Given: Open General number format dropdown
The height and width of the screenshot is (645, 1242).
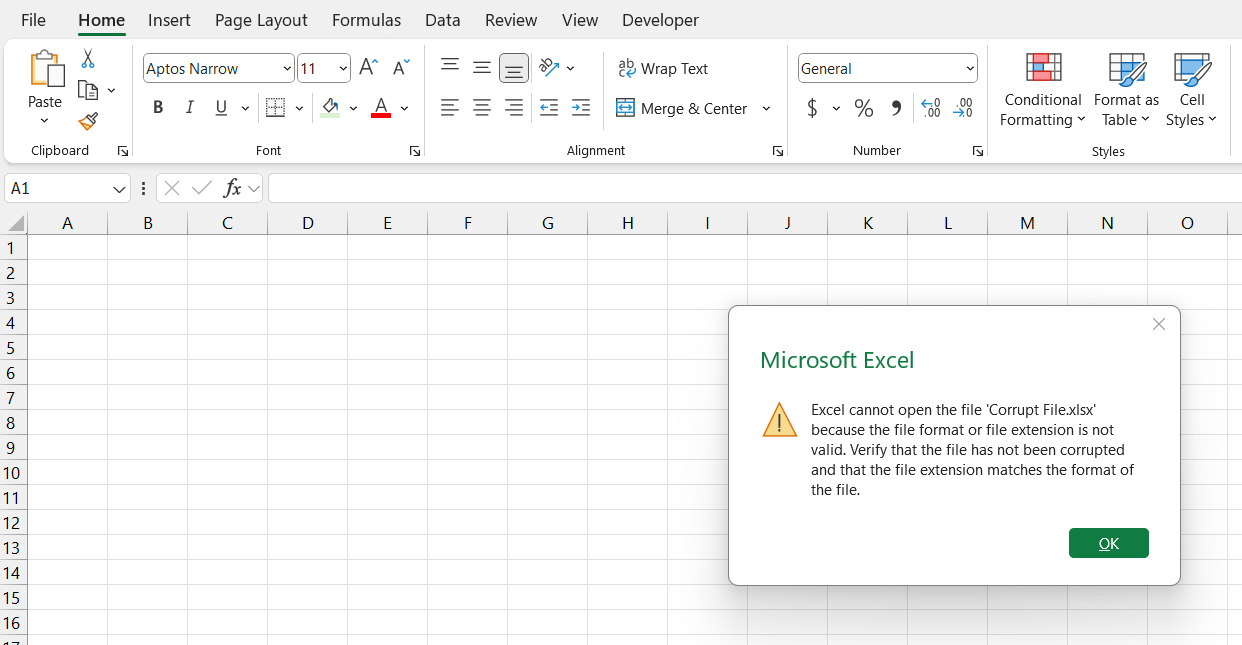Looking at the screenshot, I should (x=970, y=68).
